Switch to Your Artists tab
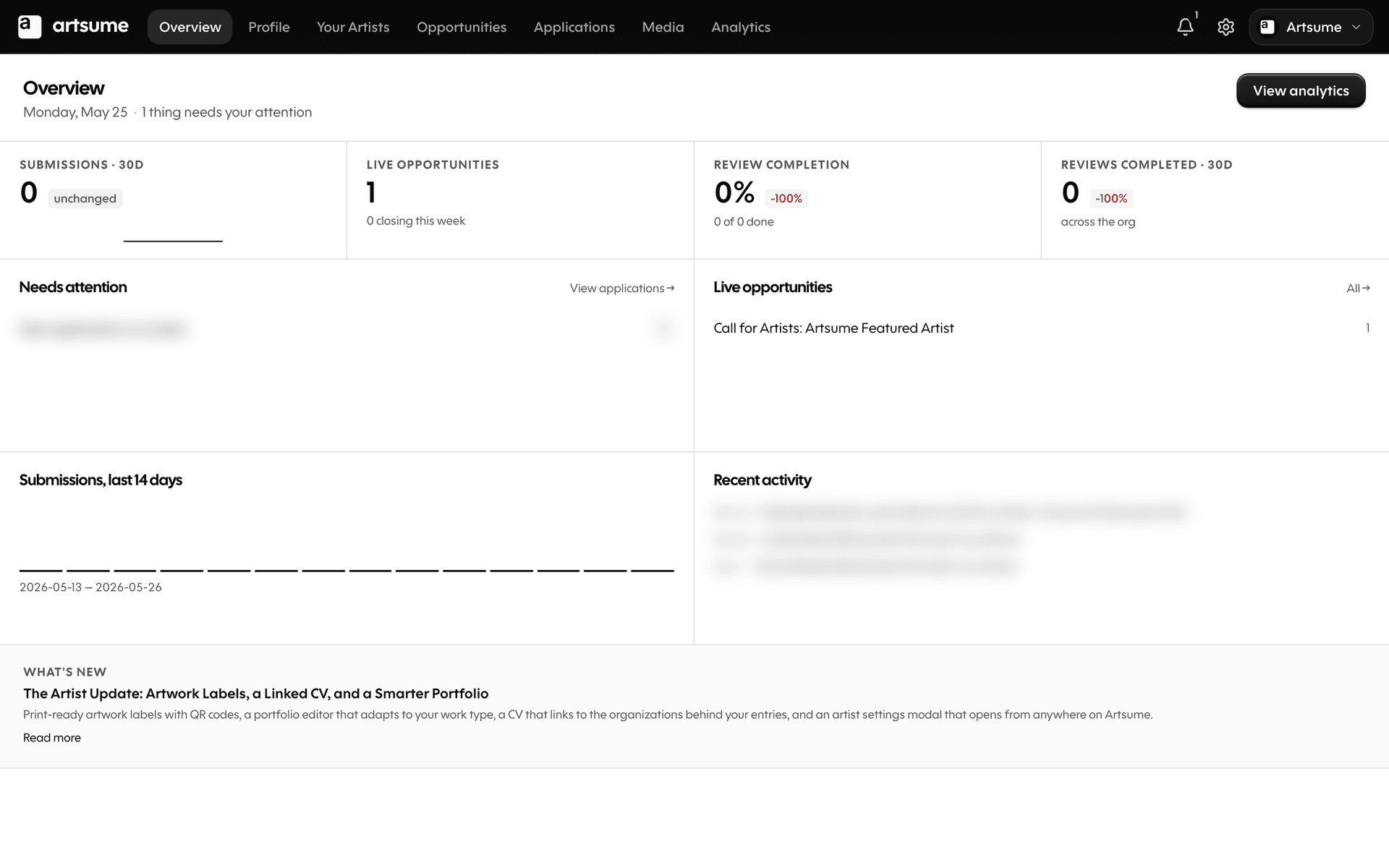 tap(353, 27)
